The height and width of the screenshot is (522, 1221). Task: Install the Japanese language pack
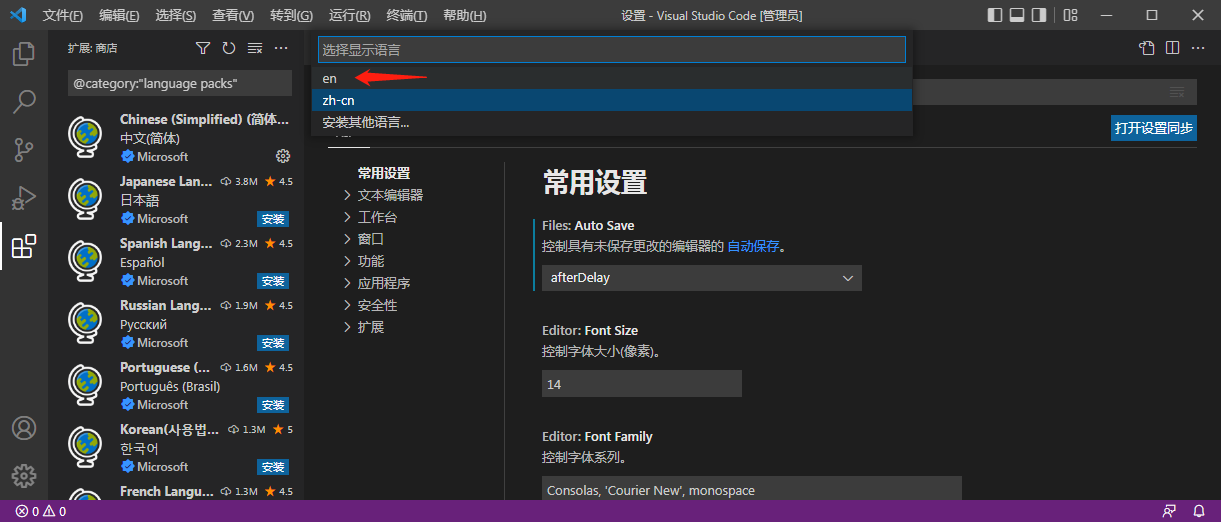(273, 219)
